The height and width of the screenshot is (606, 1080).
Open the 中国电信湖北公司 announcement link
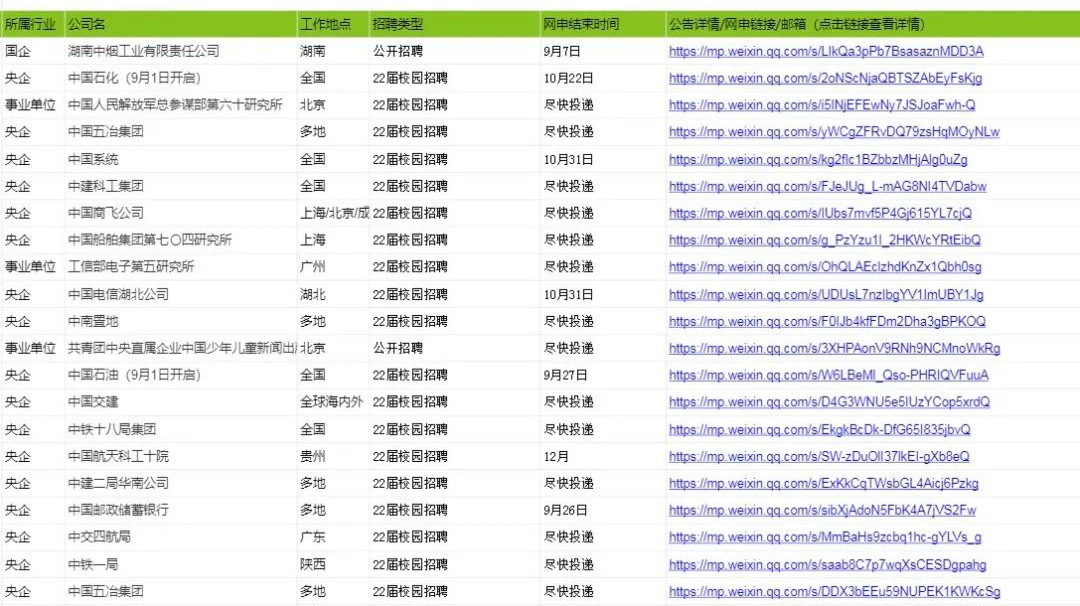[x=826, y=294]
